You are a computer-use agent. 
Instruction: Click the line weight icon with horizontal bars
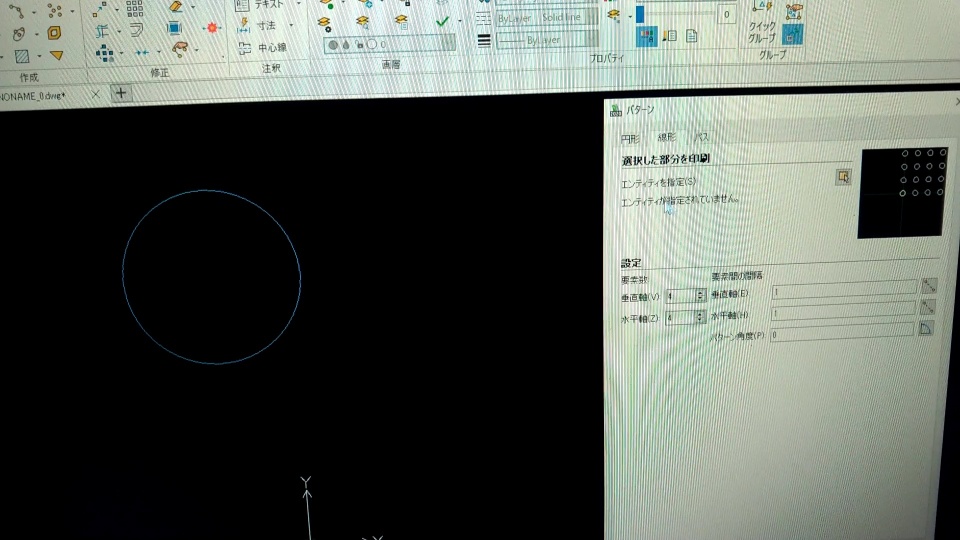484,41
